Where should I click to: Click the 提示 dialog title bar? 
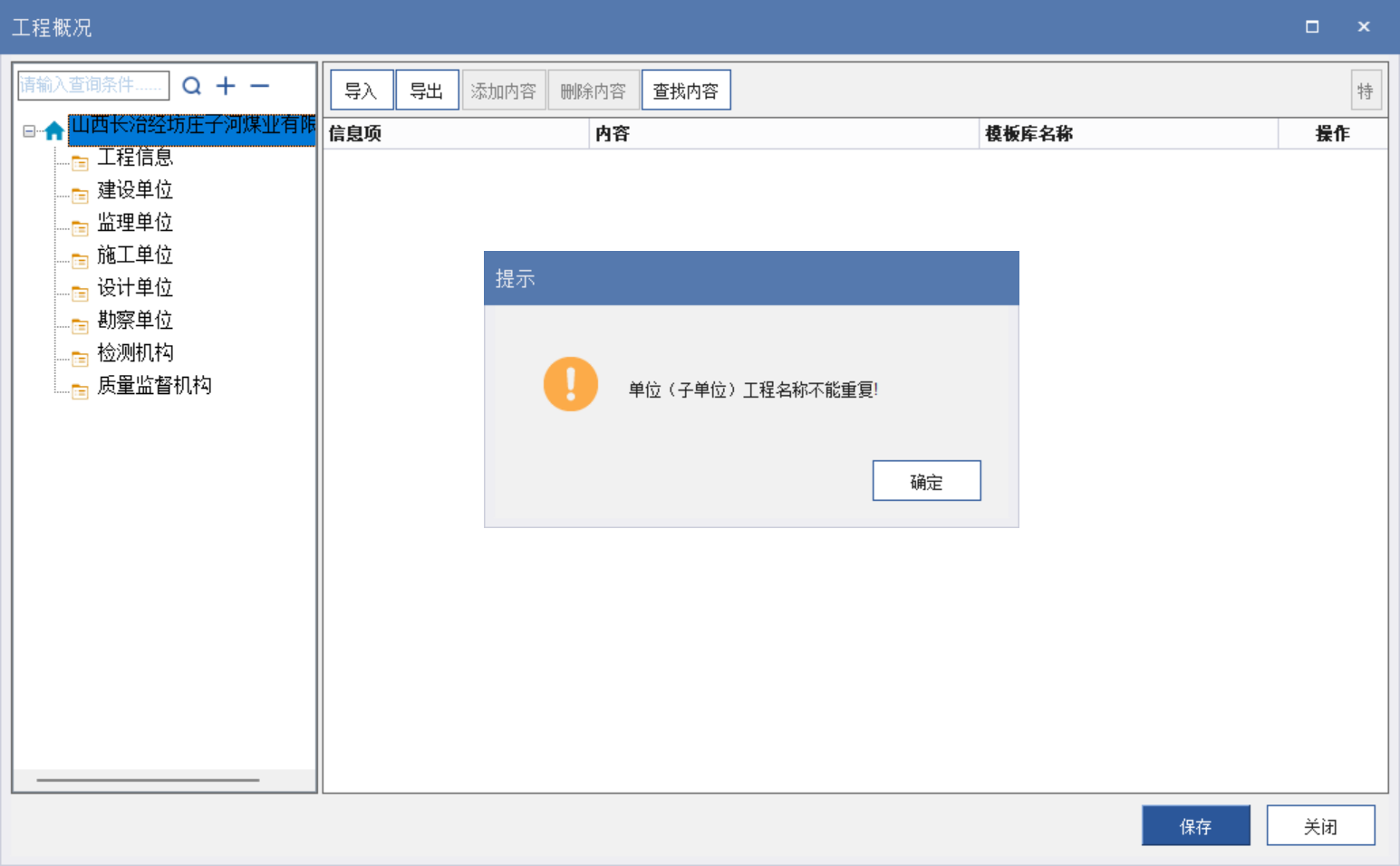pos(751,278)
